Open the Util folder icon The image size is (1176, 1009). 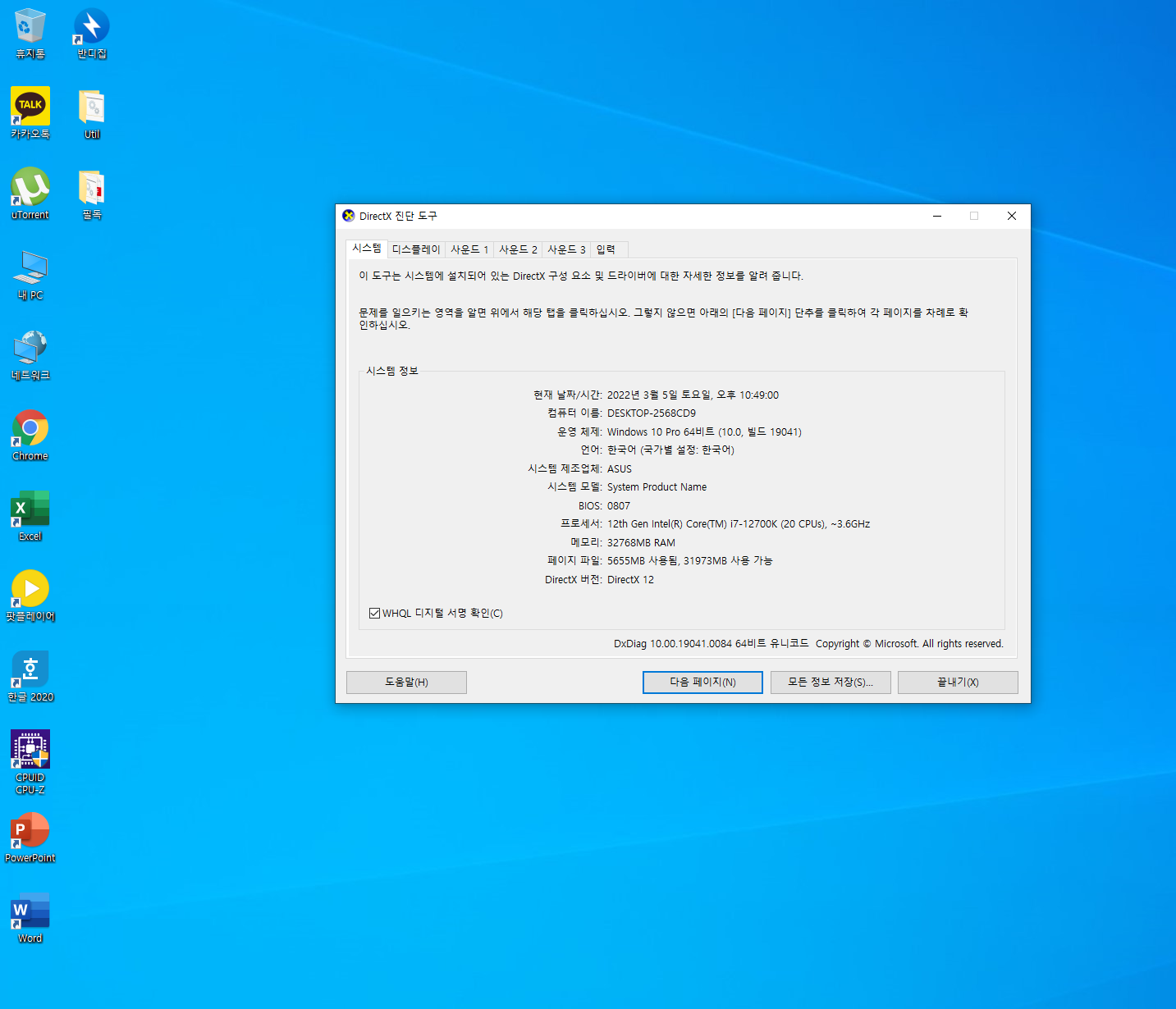pos(92,113)
